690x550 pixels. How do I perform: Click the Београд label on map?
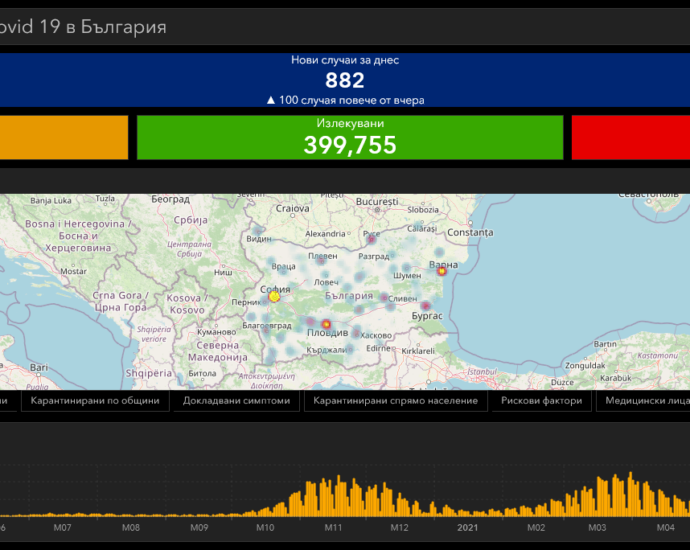pyautogui.click(x=170, y=199)
